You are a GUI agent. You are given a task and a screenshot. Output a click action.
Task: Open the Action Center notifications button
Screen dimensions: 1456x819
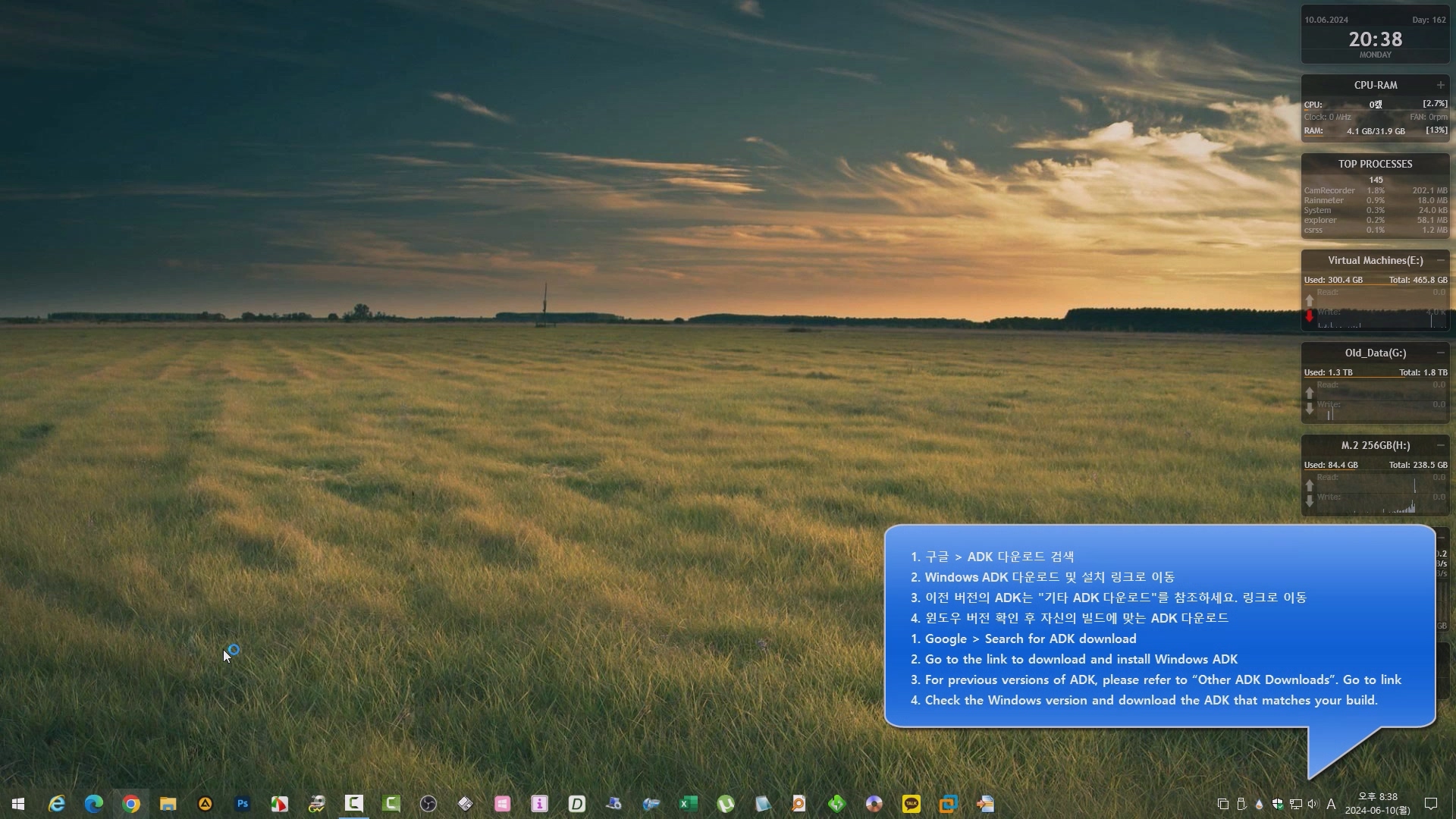pos(1431,804)
